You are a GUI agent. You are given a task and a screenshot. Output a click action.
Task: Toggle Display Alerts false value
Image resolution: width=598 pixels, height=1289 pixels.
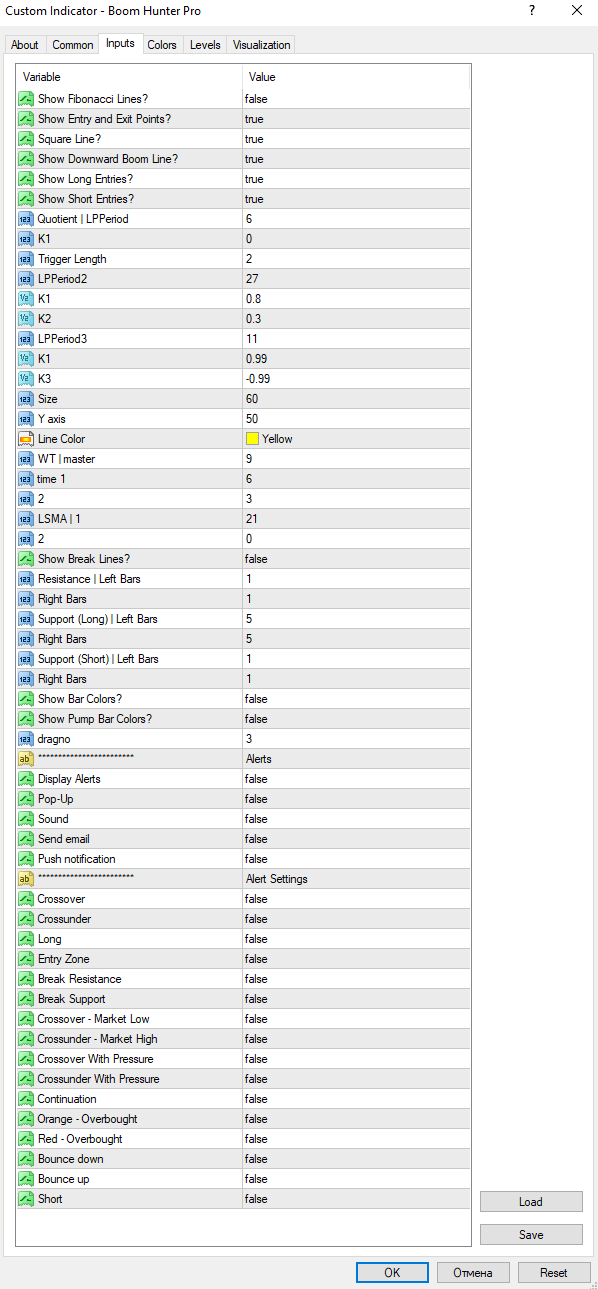click(x=356, y=779)
